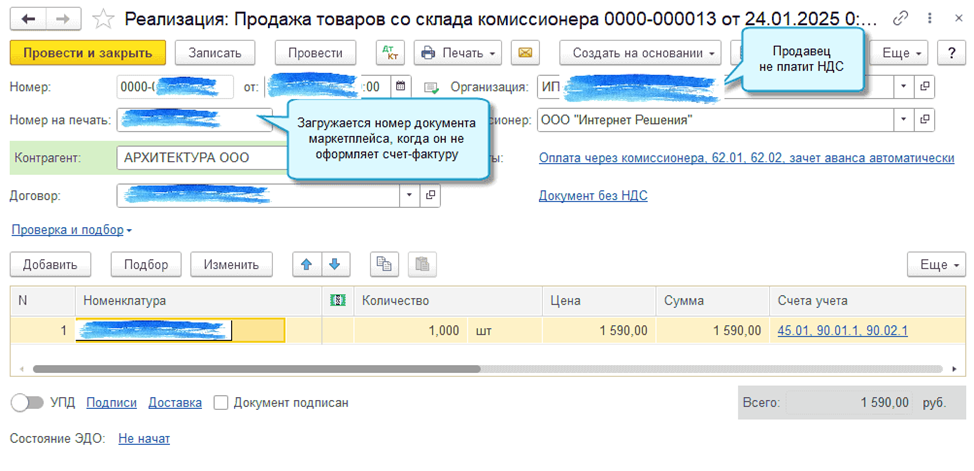The height and width of the screenshot is (471, 974).
Task: Click the Провести button
Action: click(316, 53)
